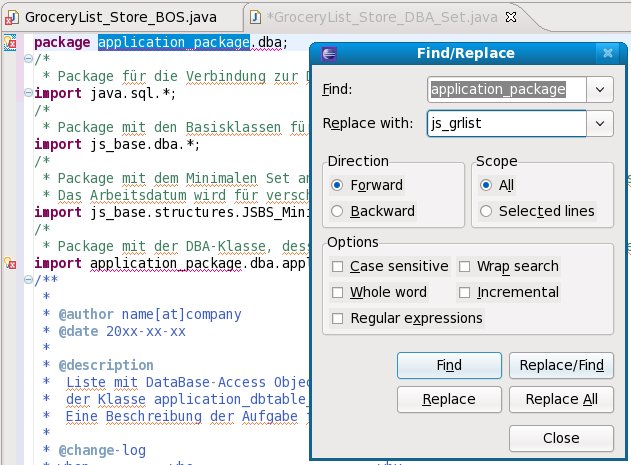This screenshot has height=465, width=631.
Task: Choose Selected lines scope
Action: 487,211
